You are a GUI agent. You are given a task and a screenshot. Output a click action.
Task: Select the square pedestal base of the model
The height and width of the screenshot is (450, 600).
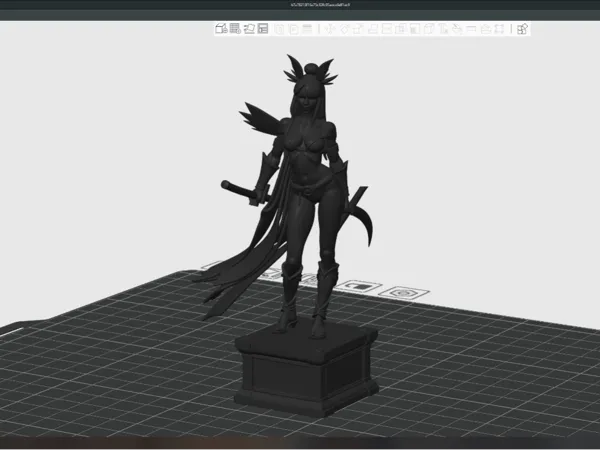point(306,369)
